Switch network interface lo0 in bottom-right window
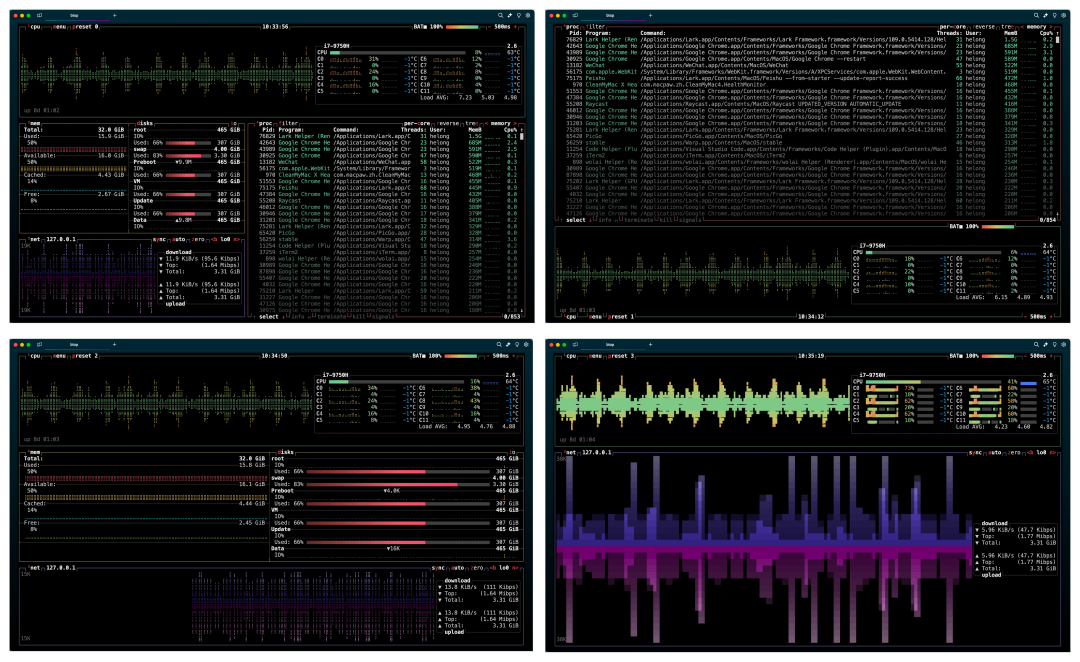1080x662 pixels. 1042,453
